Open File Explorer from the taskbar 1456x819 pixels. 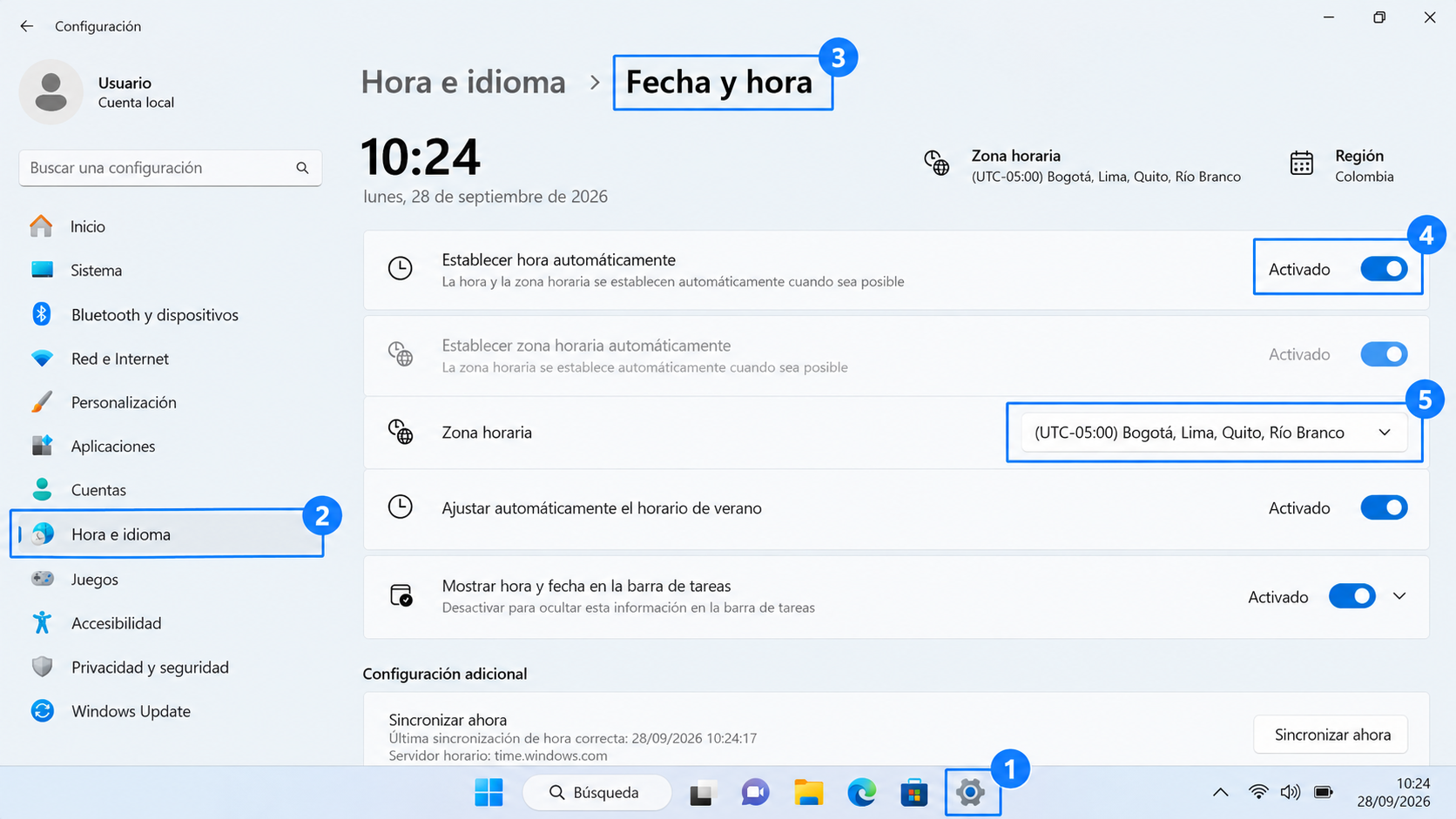[809, 792]
